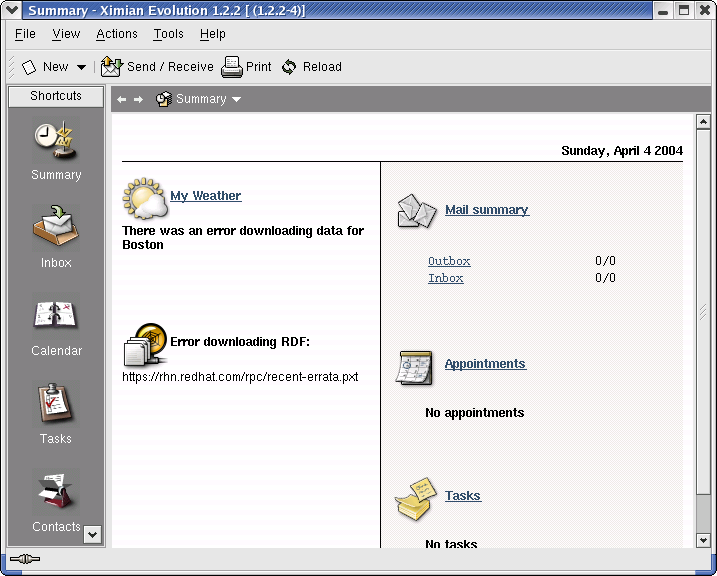Open the Contacts rolodex shortcut icon
The image size is (717, 576).
coord(55,492)
